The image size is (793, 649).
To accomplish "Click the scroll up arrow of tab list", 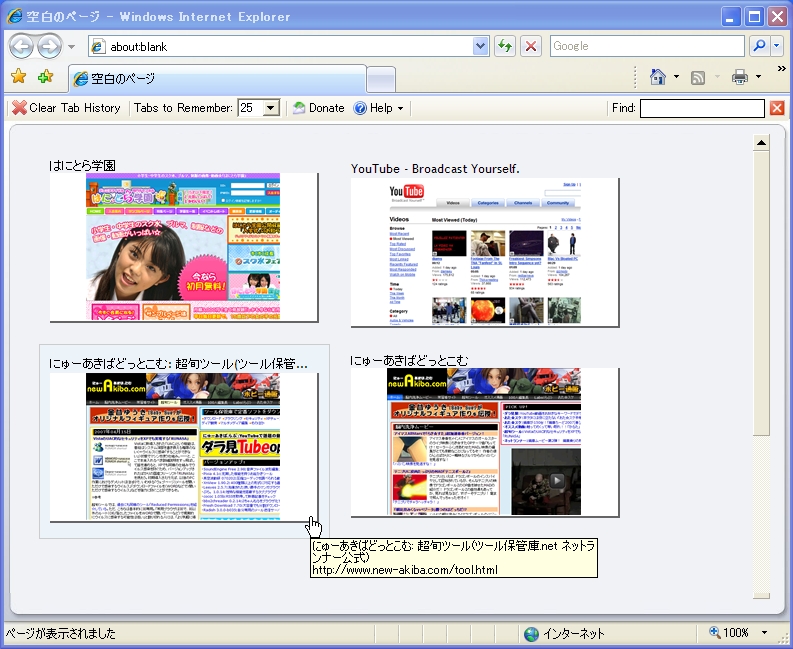I will (761, 143).
